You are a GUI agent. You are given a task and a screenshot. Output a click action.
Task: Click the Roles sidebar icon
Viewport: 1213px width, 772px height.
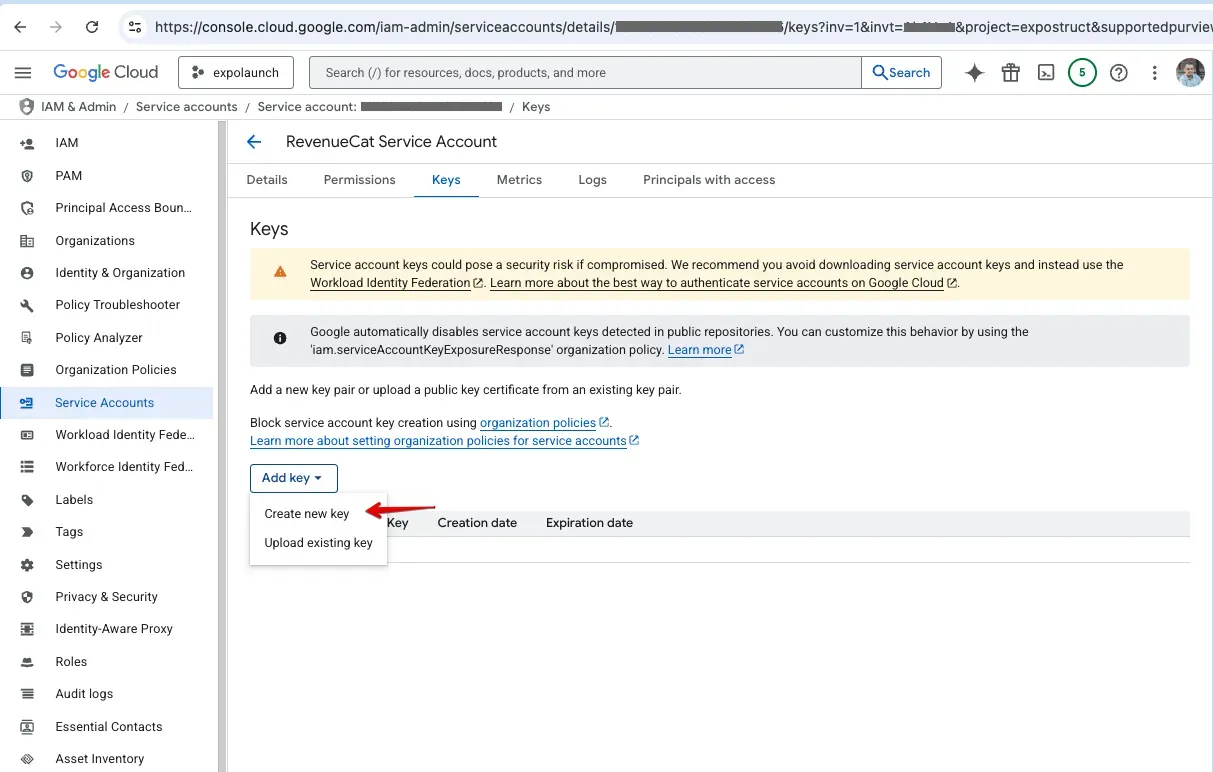[27, 662]
